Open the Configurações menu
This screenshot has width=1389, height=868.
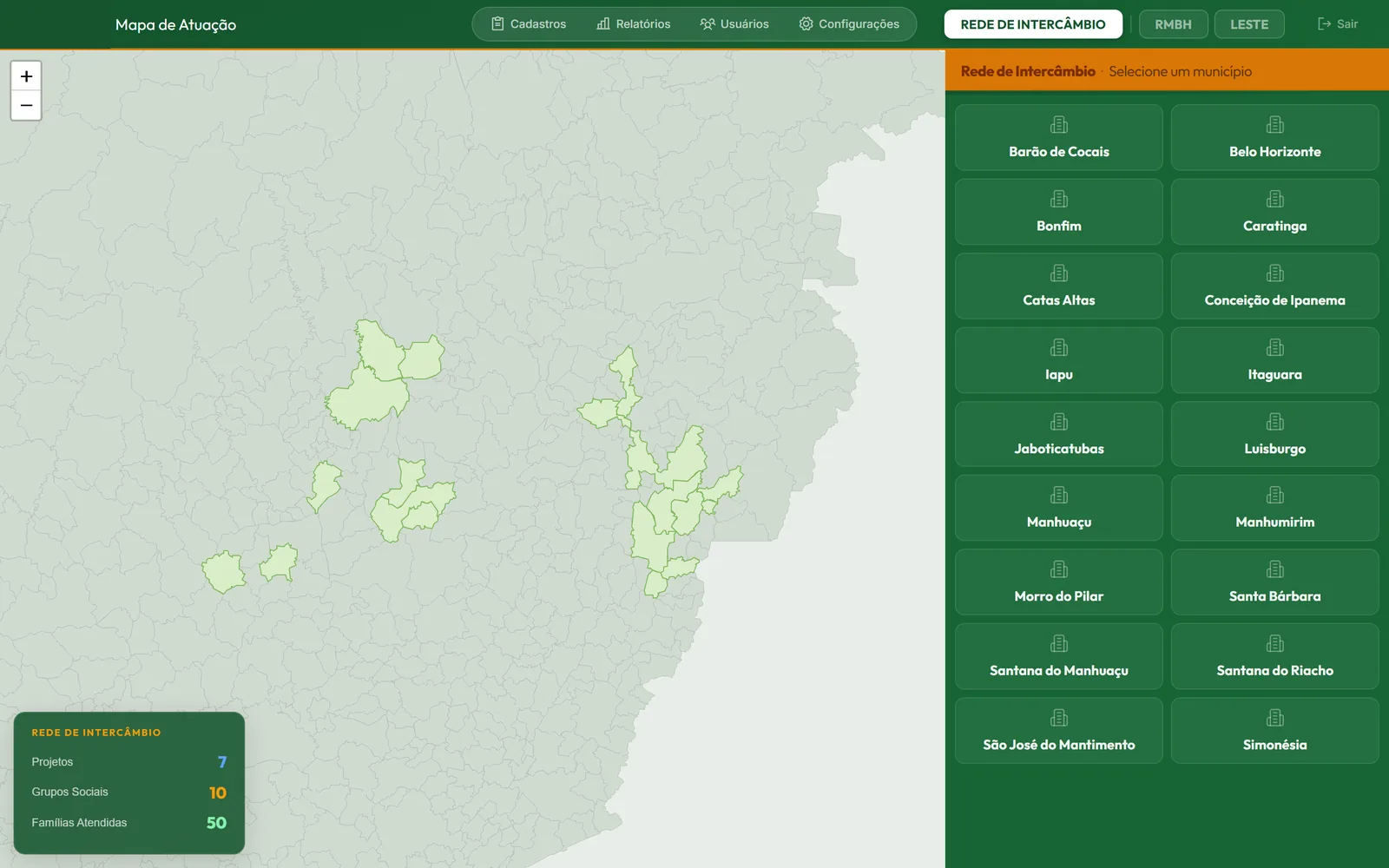[x=849, y=24]
